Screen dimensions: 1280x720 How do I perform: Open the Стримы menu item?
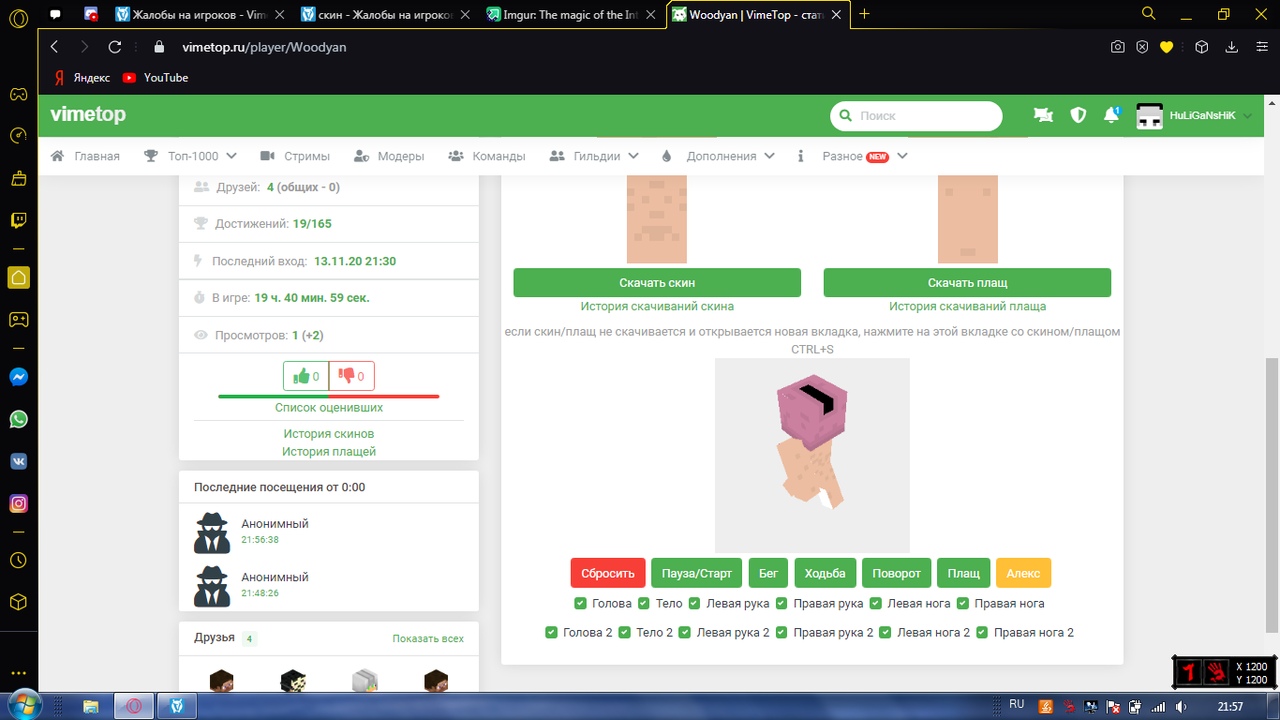pos(295,156)
